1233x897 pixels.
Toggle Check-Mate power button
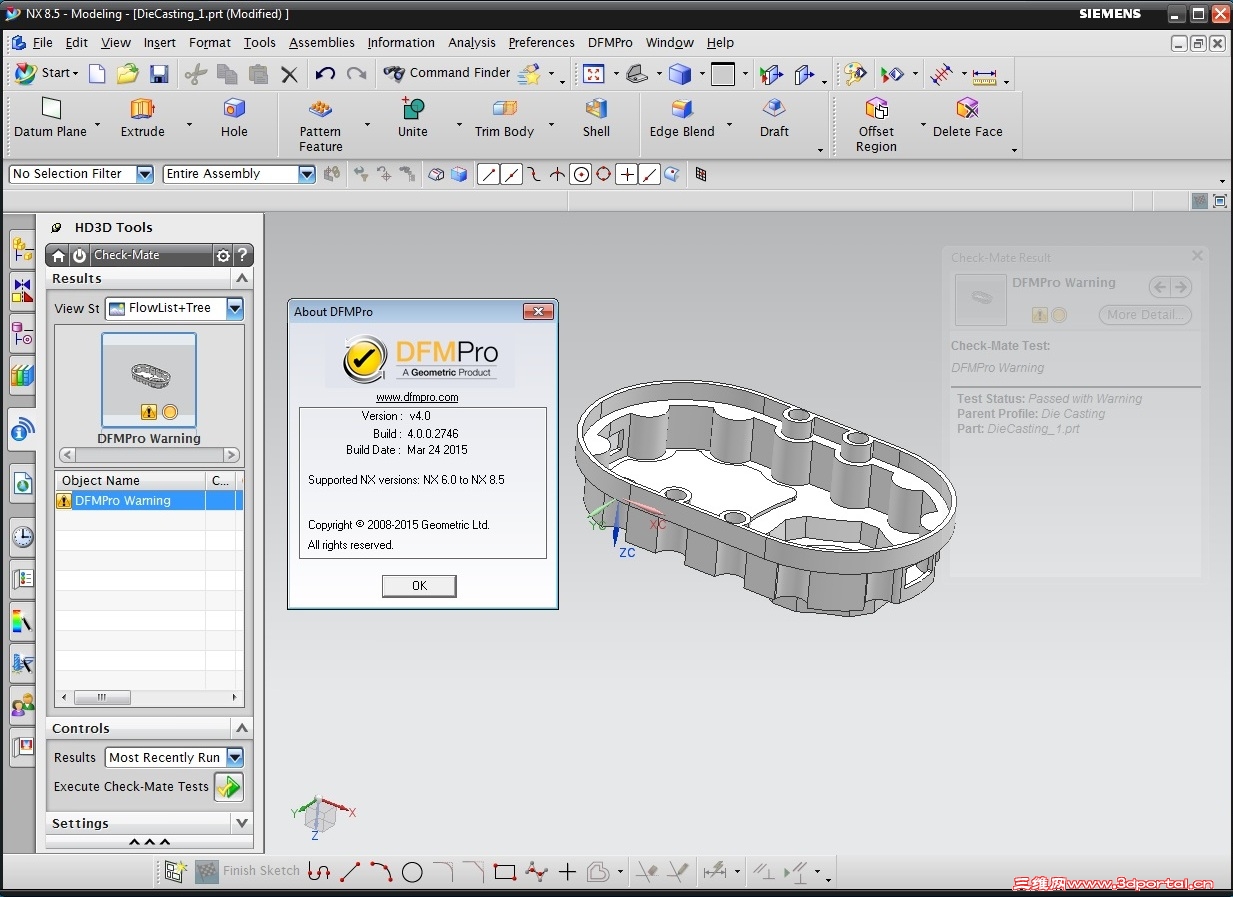[x=79, y=256]
